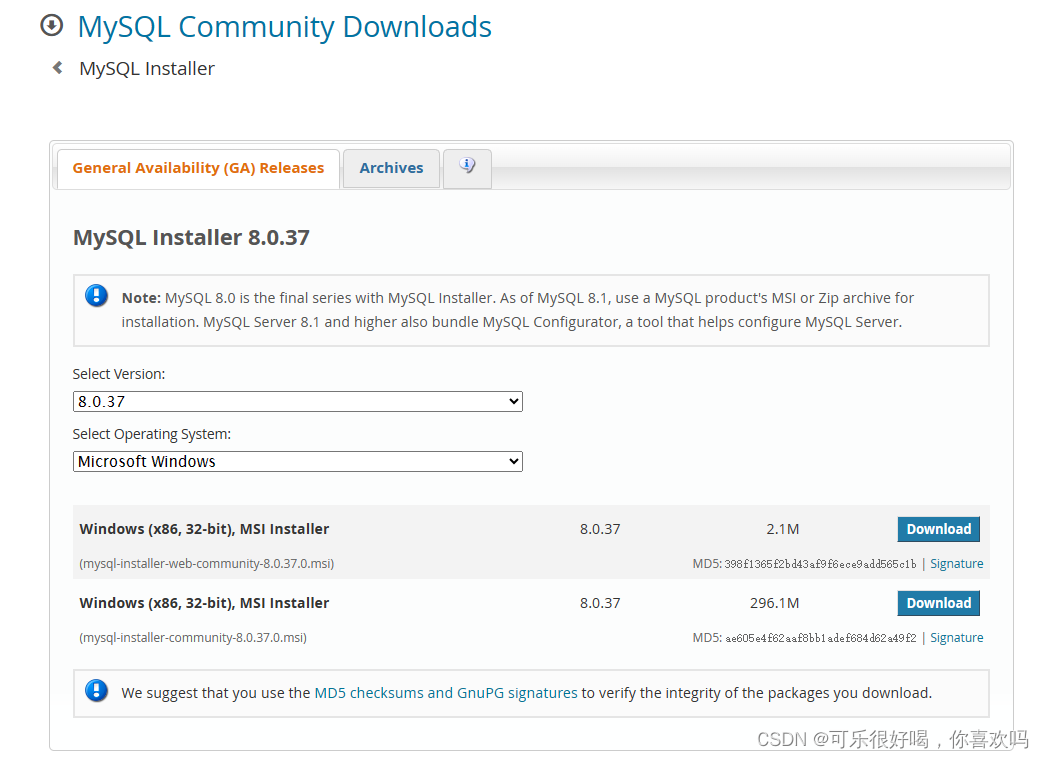Screen dimensions: 1044x758
Task: Click the download arrow icon beside page title
Action: point(51,25)
